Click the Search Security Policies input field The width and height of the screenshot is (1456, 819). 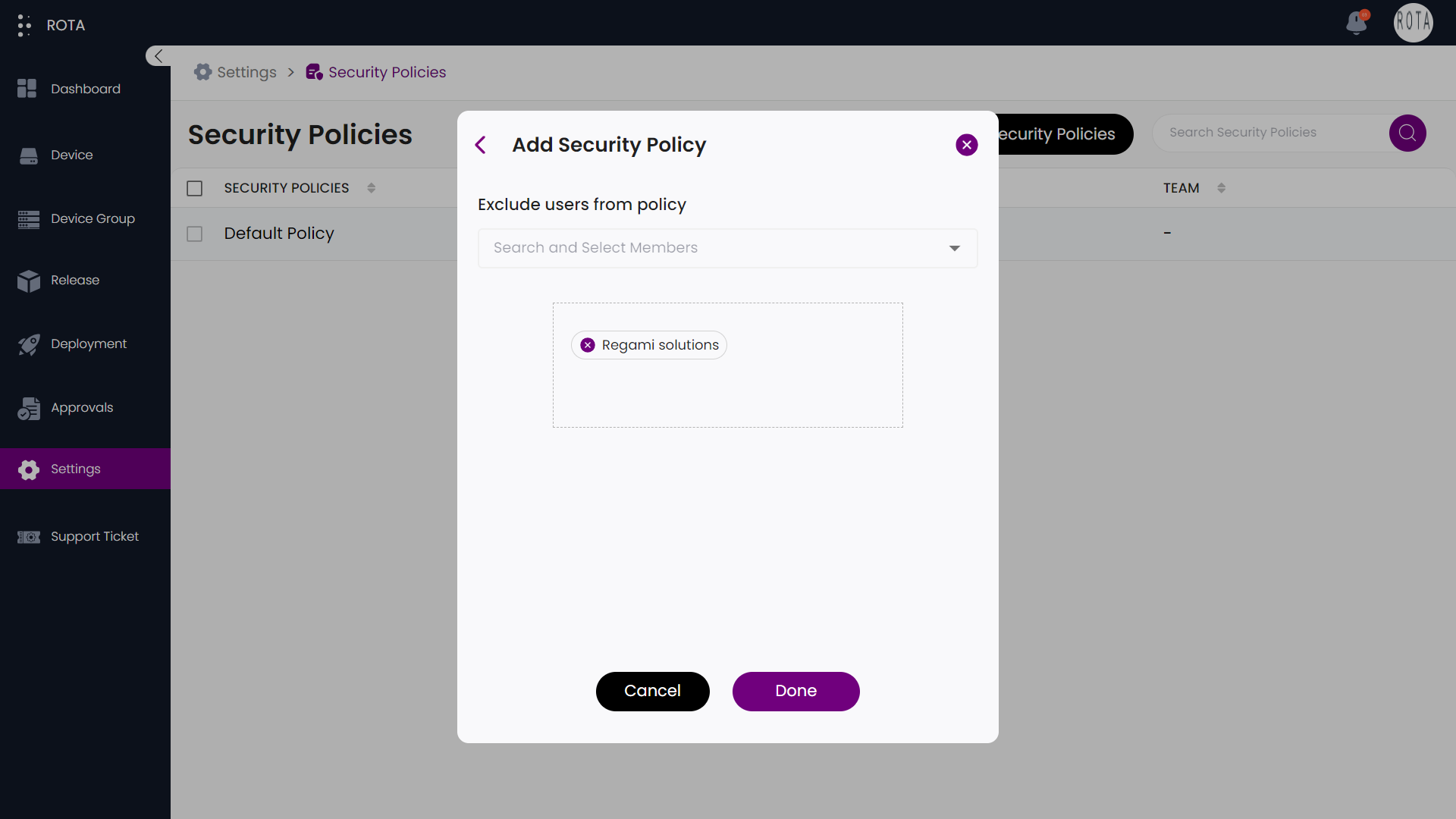(x=1273, y=132)
